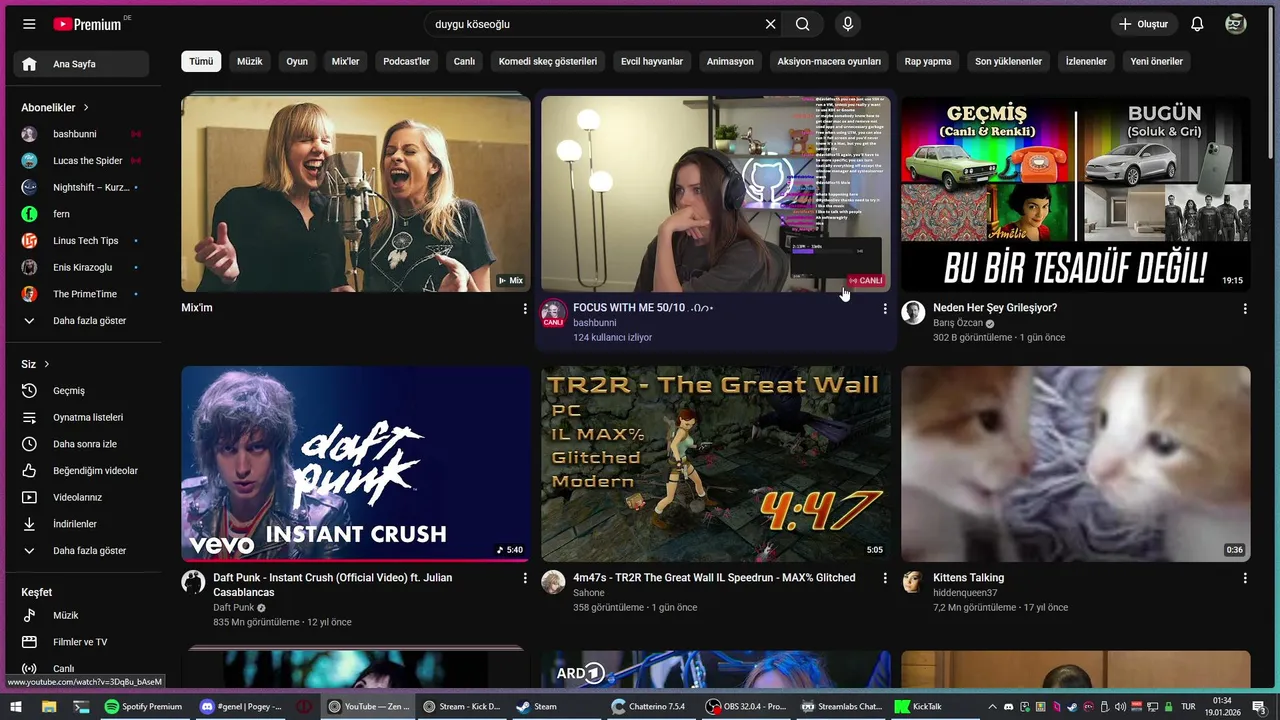Screen dimensions: 1280x720
Task: Open the Daft Punk Instant Crush thumbnail
Action: [x=356, y=464]
